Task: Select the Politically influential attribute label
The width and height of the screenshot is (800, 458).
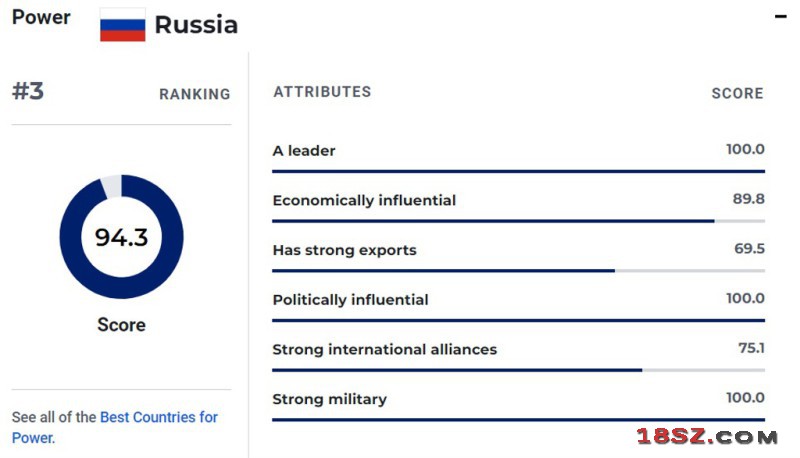Action: coord(351,300)
